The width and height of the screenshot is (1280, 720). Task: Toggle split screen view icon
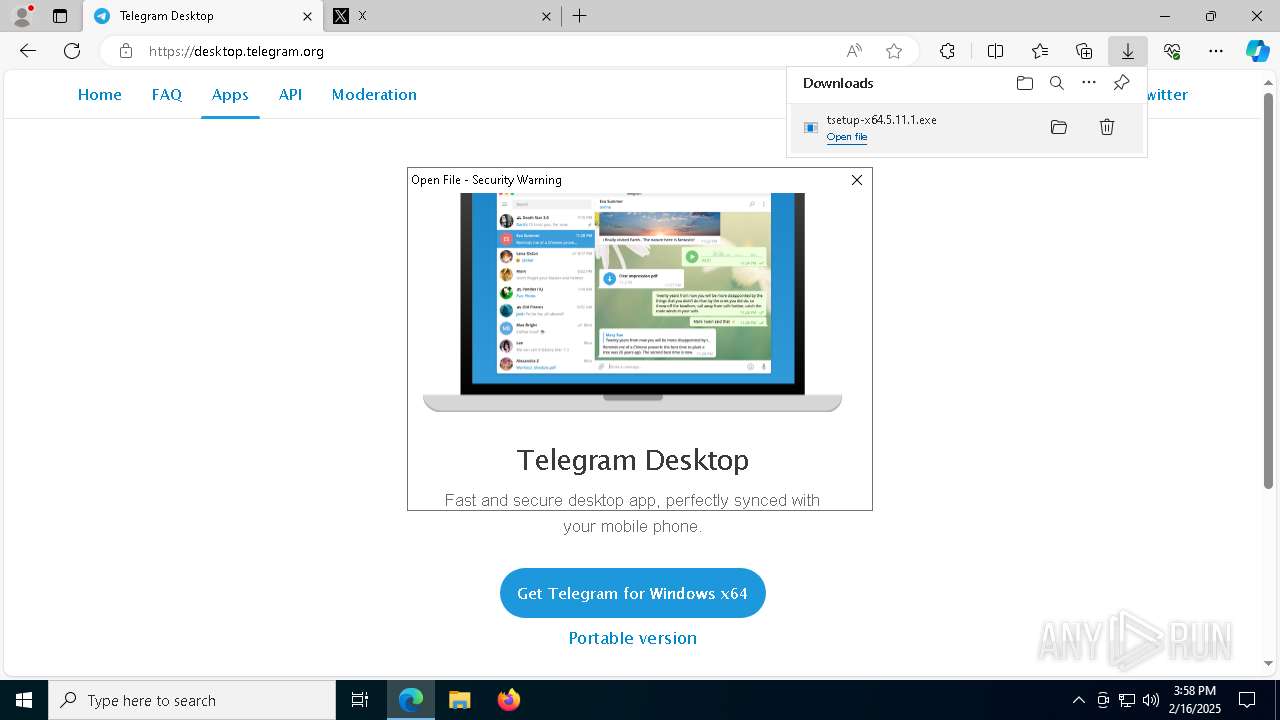995,51
